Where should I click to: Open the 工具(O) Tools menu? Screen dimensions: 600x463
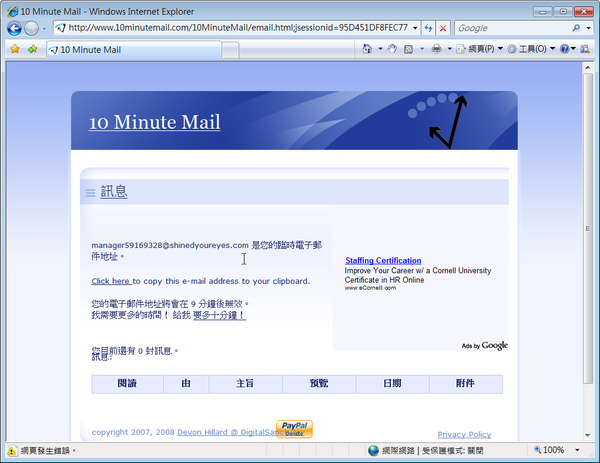coord(532,49)
